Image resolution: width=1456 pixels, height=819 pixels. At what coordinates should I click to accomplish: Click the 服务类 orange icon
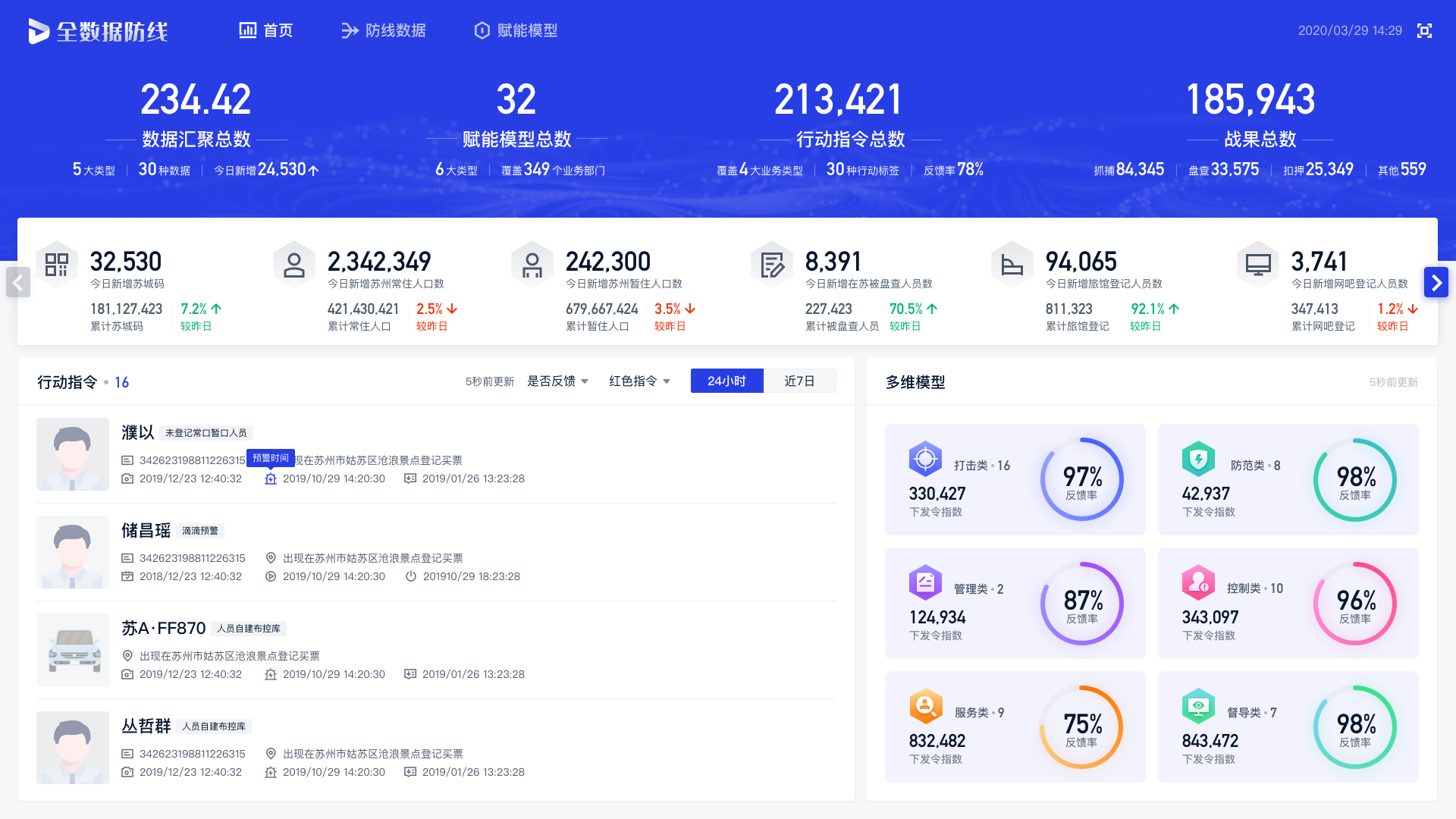[925, 706]
